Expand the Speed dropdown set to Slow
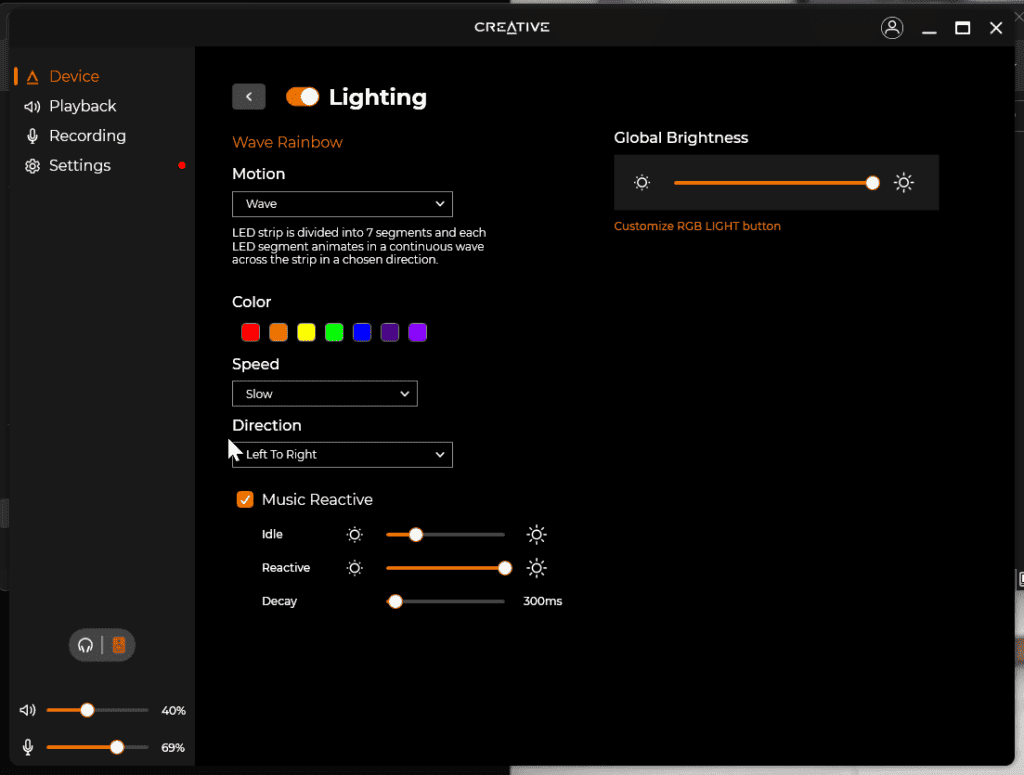The width and height of the screenshot is (1024, 775). coord(324,394)
